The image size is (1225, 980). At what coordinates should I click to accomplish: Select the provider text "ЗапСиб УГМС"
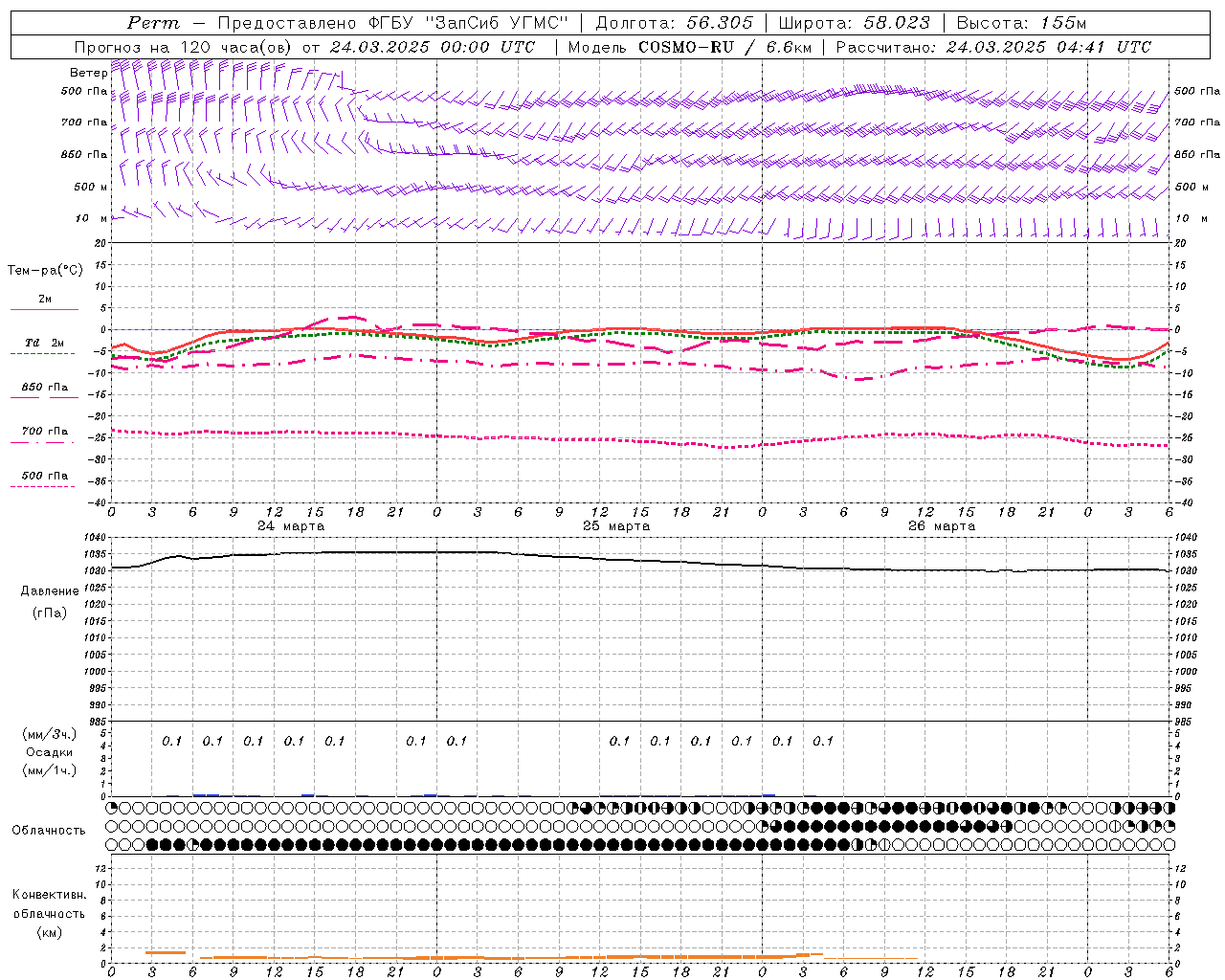497,23
